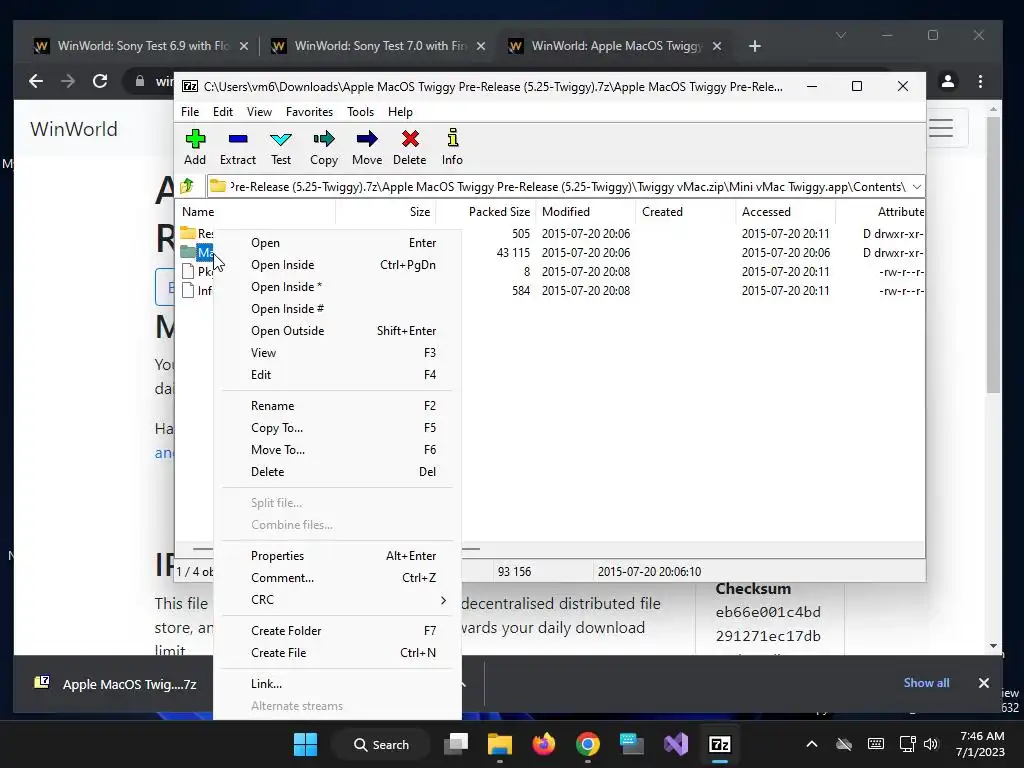Open the File menu in 7-Zip

(190, 112)
